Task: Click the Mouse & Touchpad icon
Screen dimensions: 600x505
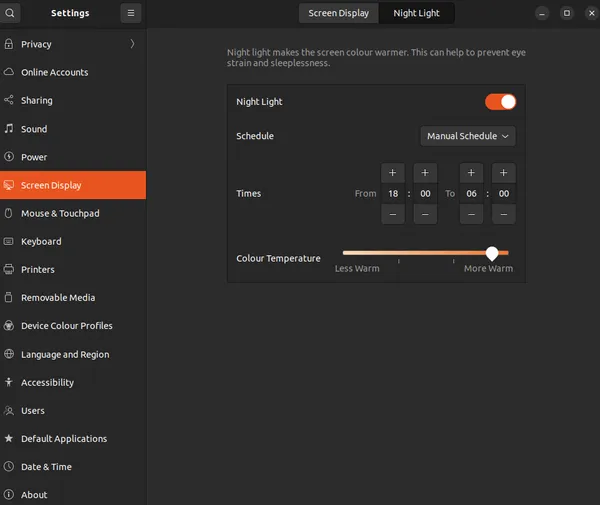Action: click(9, 213)
